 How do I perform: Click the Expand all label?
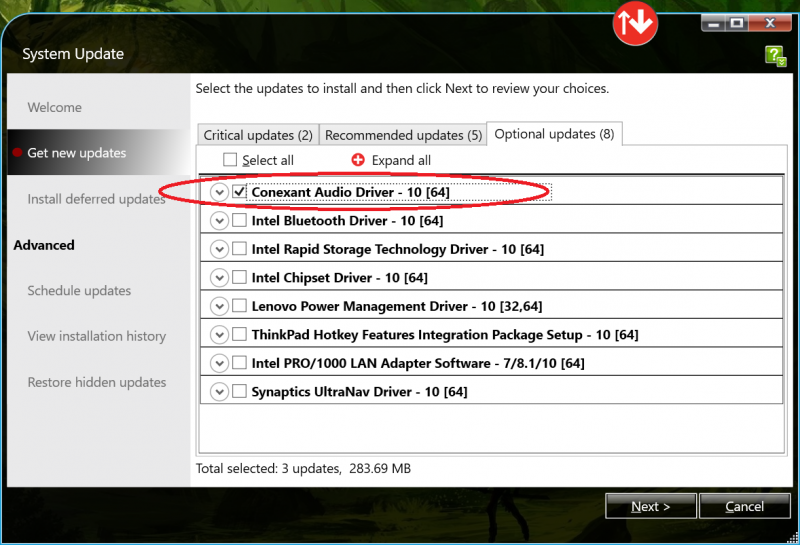(x=401, y=160)
